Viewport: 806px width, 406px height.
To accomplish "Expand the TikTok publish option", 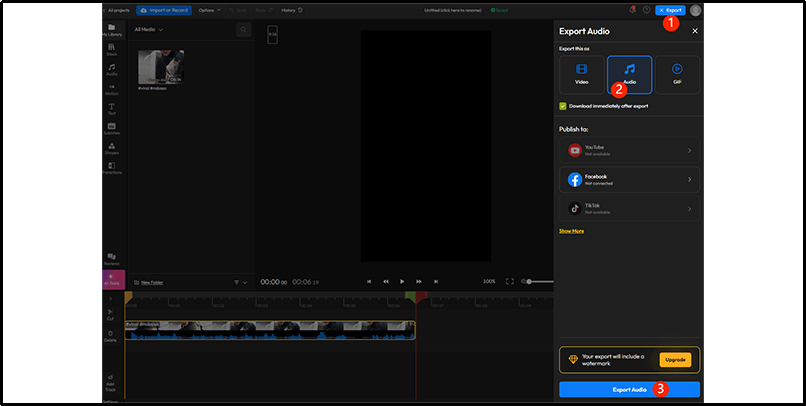I will [x=629, y=209].
